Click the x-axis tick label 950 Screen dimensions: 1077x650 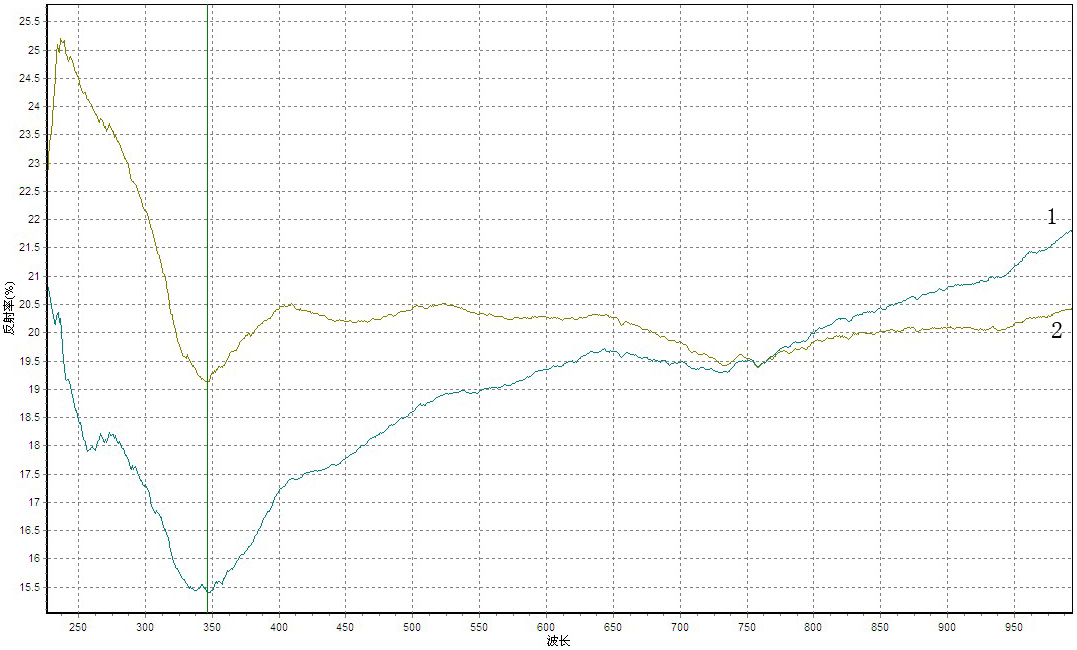pyautogui.click(x=1014, y=627)
